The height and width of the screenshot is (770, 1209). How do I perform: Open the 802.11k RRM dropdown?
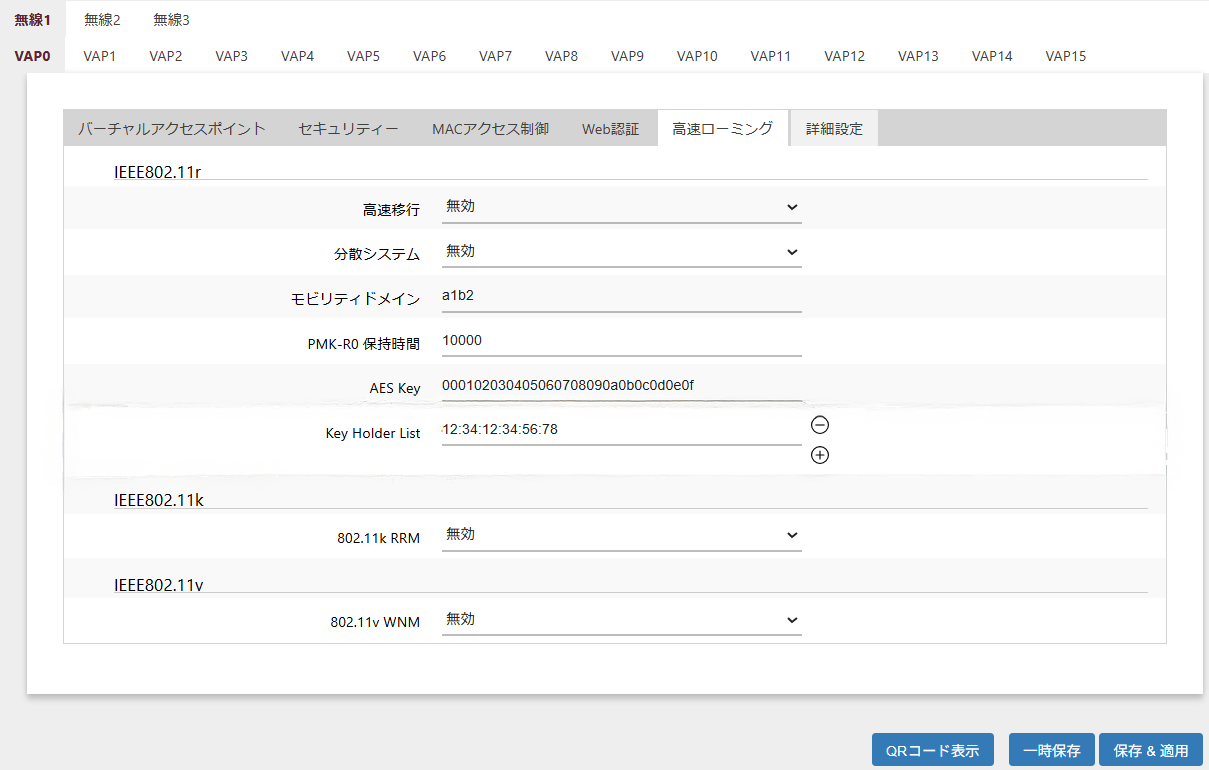621,535
